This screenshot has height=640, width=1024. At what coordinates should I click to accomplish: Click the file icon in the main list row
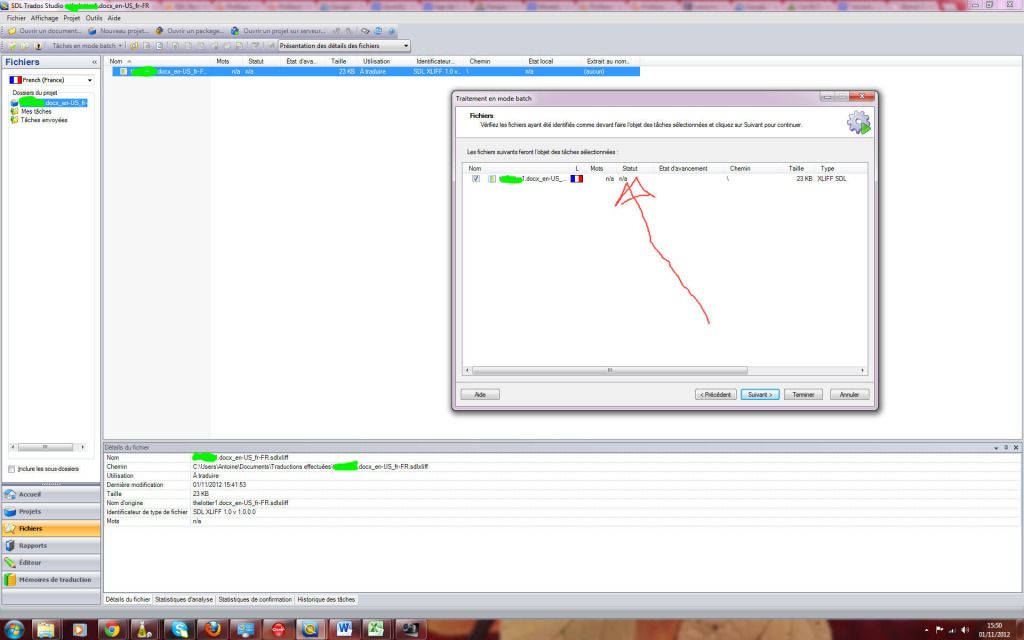point(123,71)
